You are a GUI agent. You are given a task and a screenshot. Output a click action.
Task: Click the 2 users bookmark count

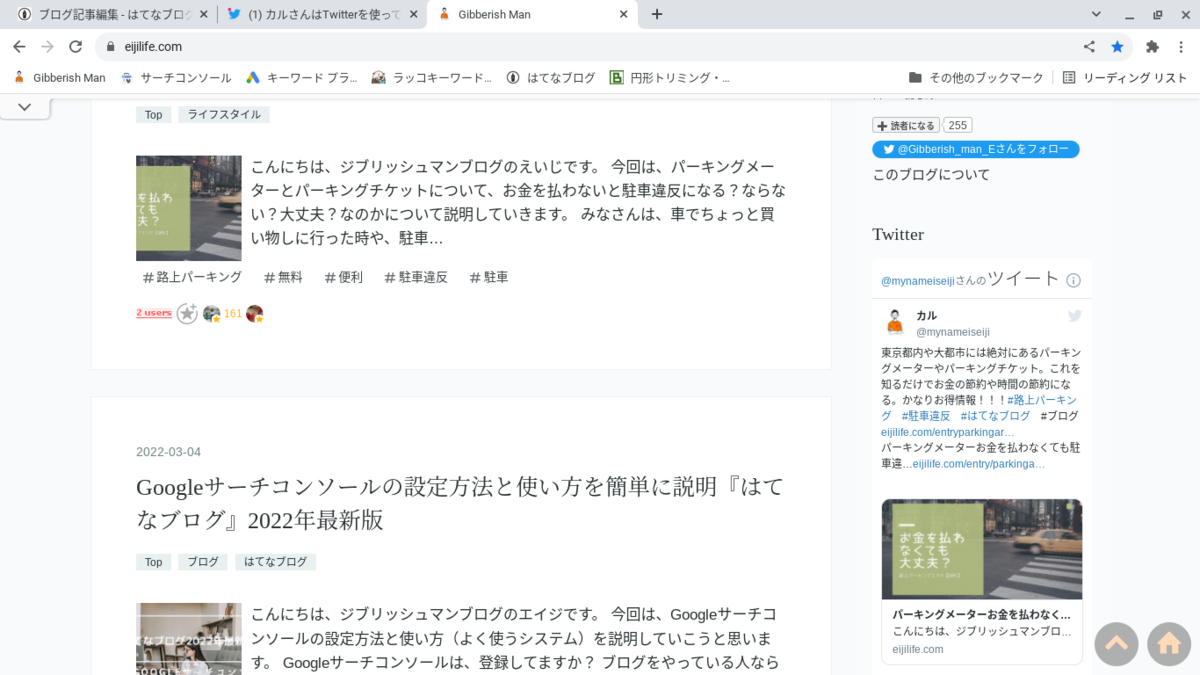[x=154, y=313]
